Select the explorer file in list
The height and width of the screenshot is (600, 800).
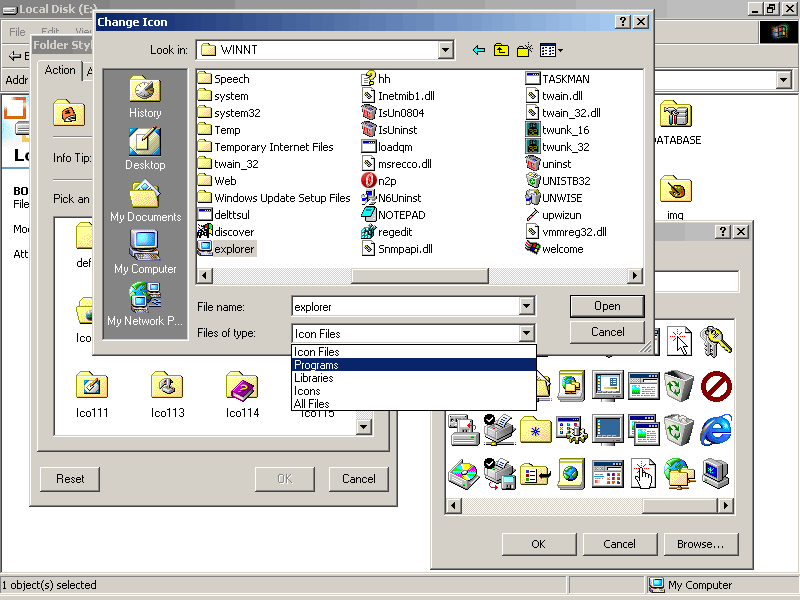(227, 249)
